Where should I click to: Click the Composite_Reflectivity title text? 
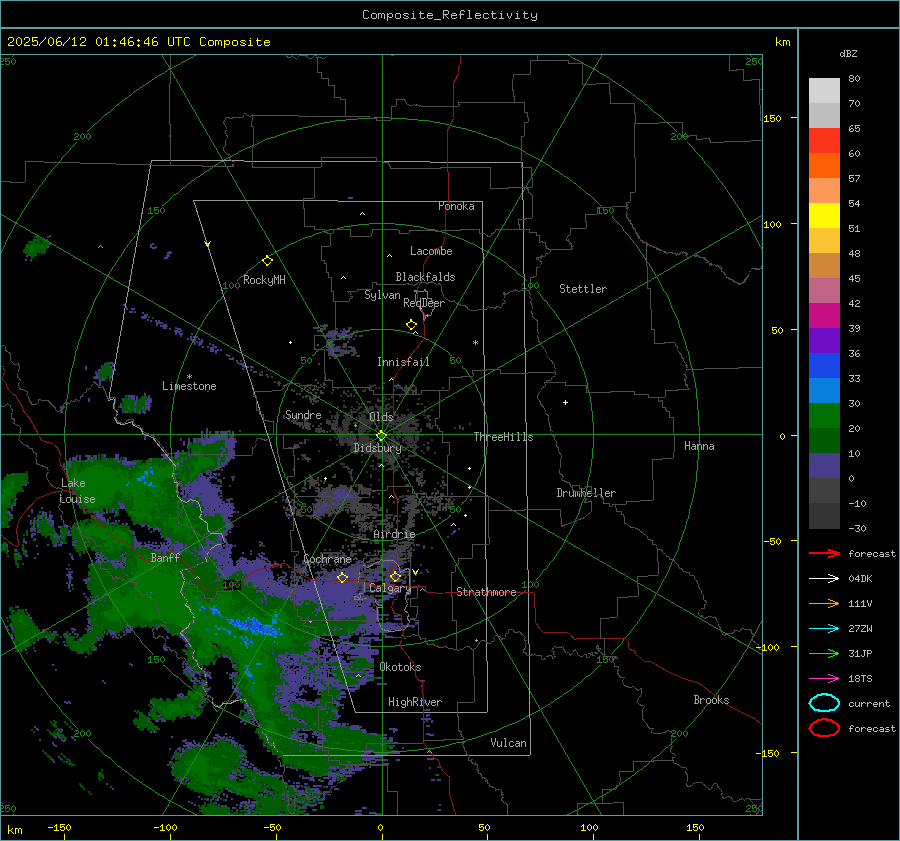tap(450, 15)
